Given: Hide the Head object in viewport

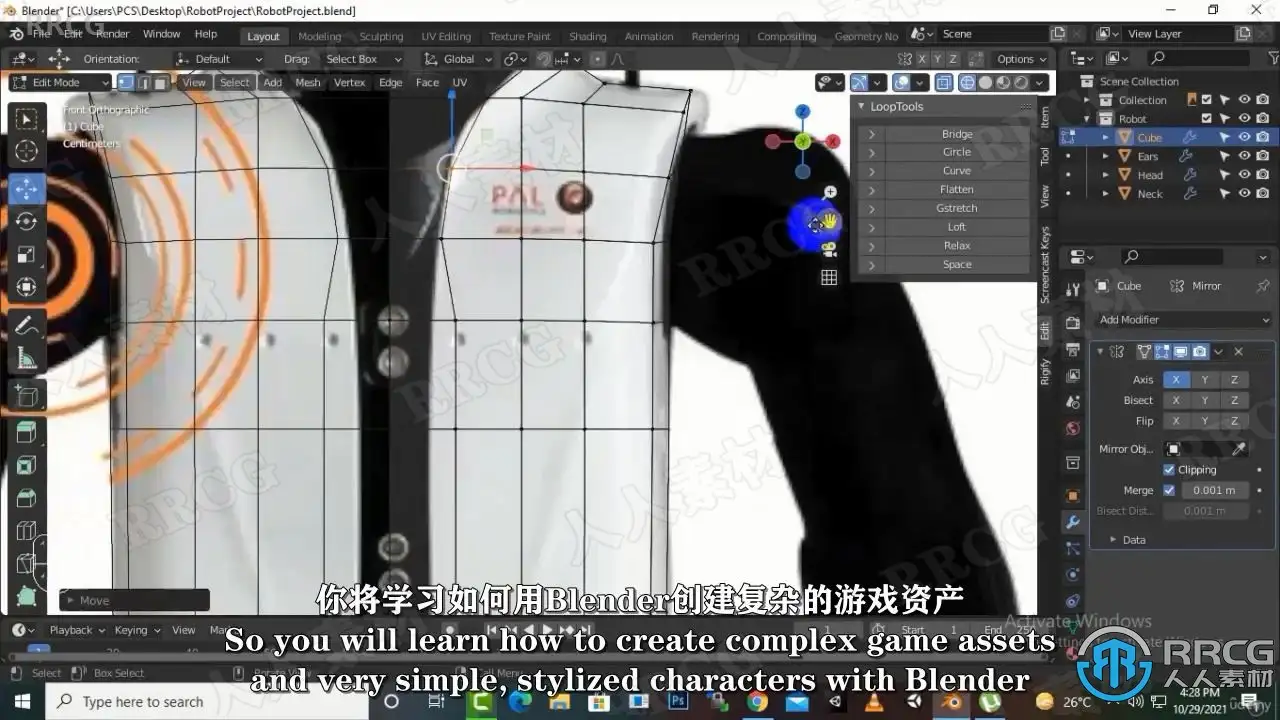Looking at the screenshot, I should [1244, 175].
